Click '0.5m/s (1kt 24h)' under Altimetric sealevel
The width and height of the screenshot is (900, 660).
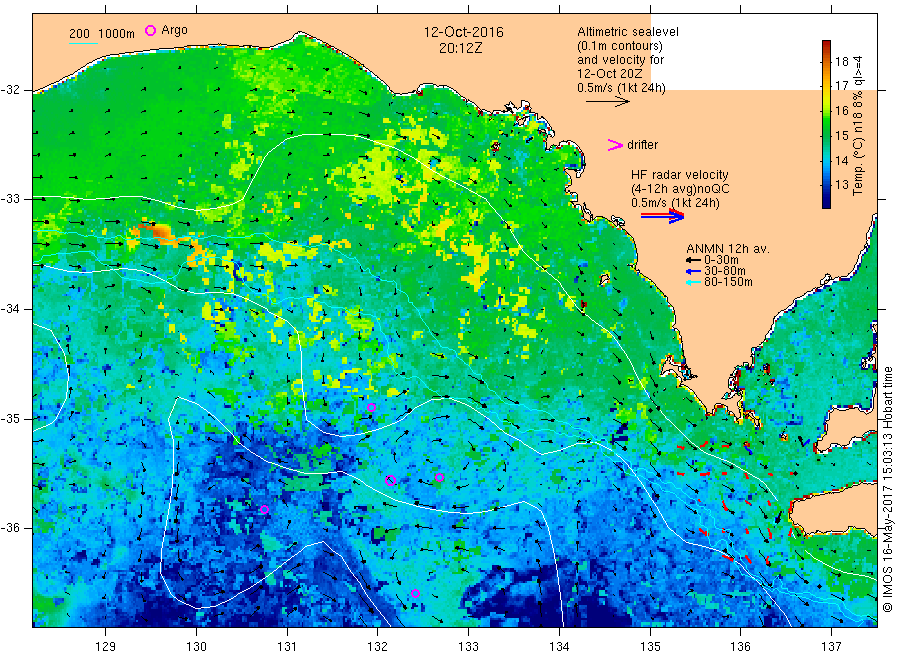[622, 88]
